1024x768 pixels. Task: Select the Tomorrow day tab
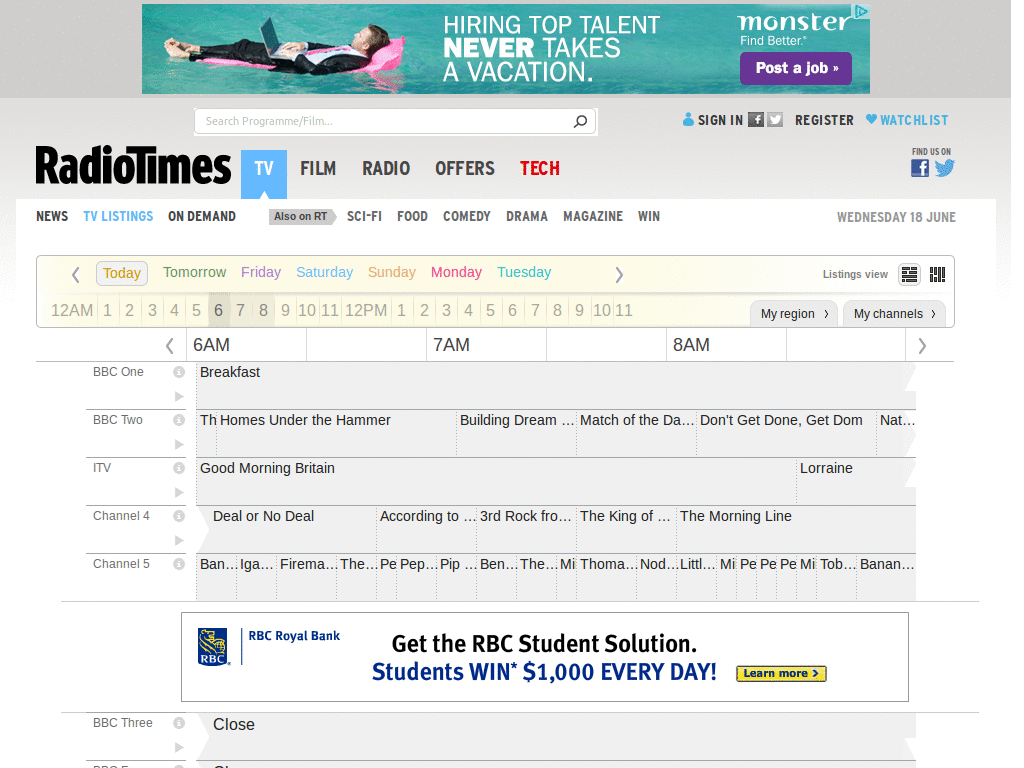point(195,272)
